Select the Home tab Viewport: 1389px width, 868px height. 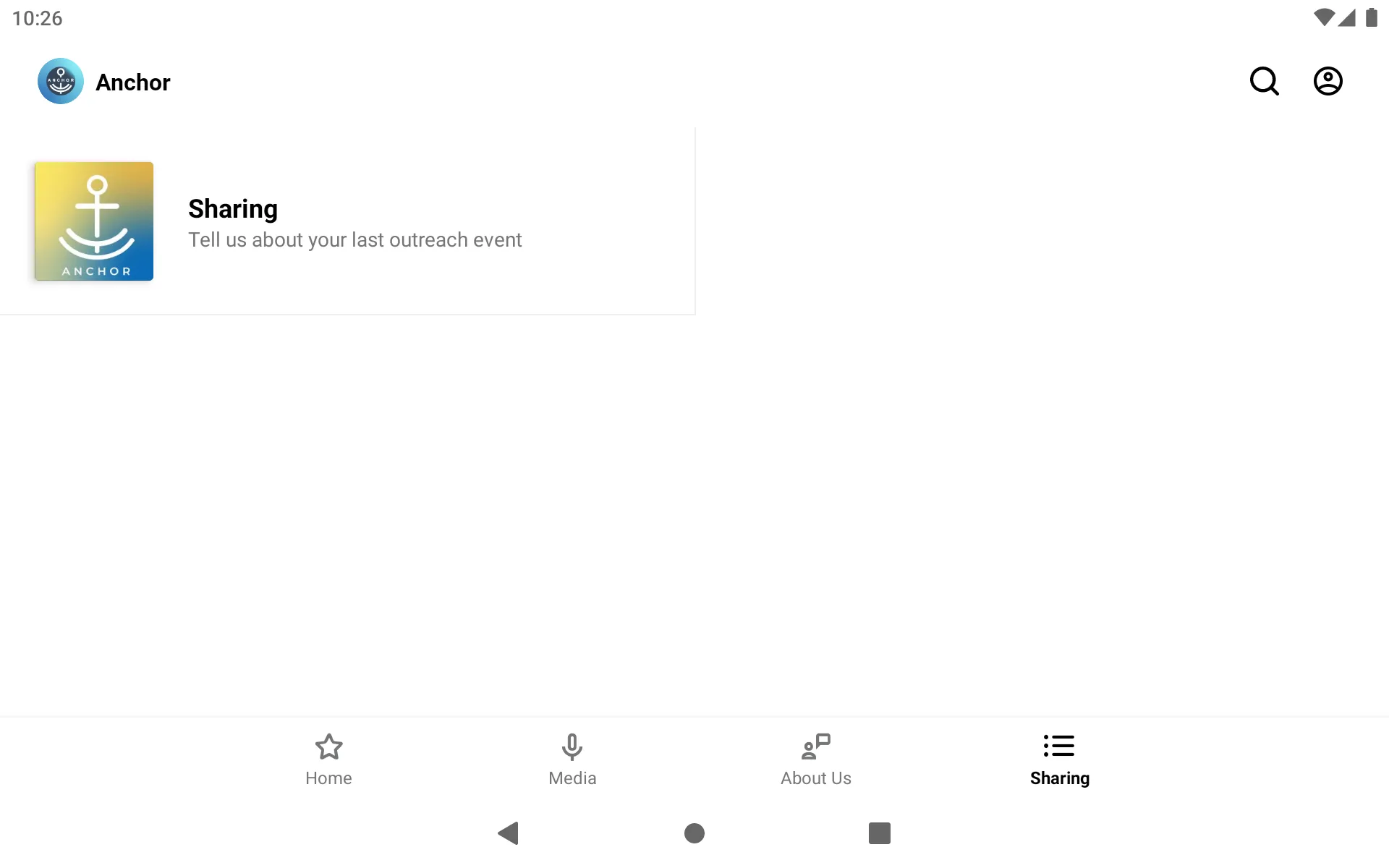pos(328,758)
